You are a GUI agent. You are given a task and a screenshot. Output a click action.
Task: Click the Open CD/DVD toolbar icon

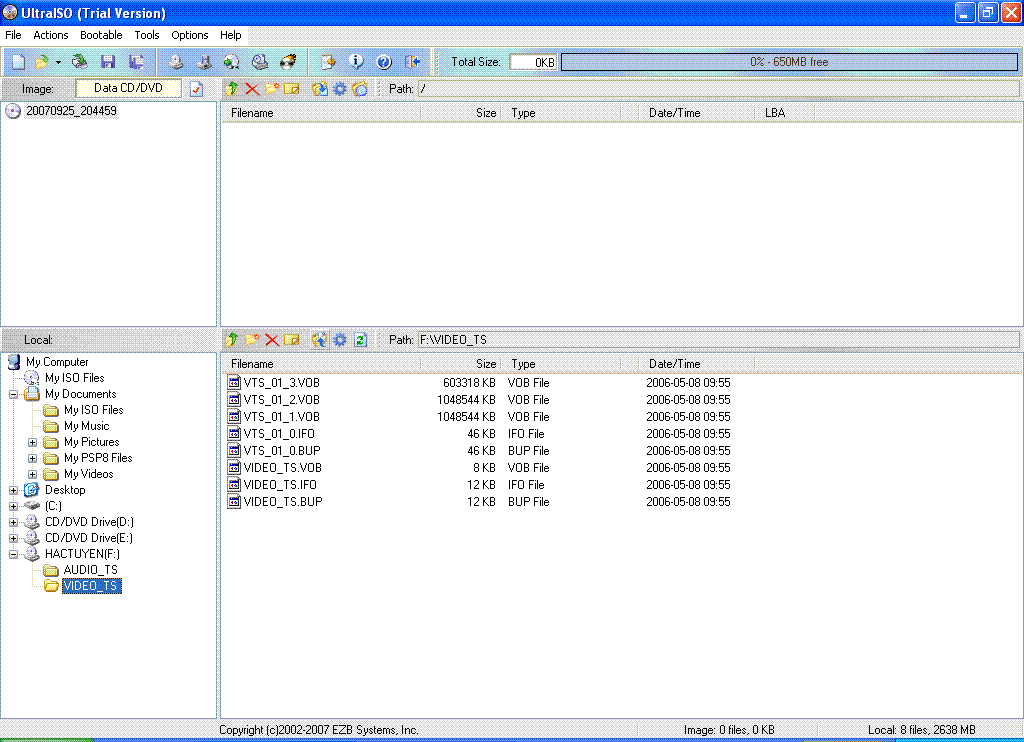[80, 61]
